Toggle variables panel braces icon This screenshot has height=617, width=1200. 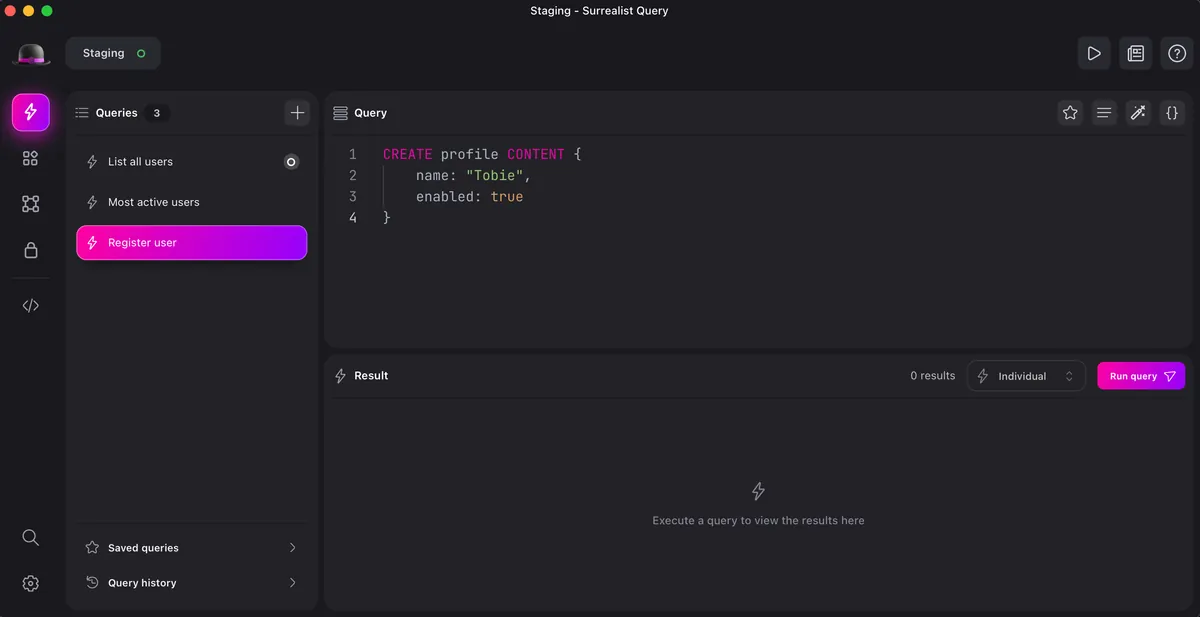point(1172,113)
